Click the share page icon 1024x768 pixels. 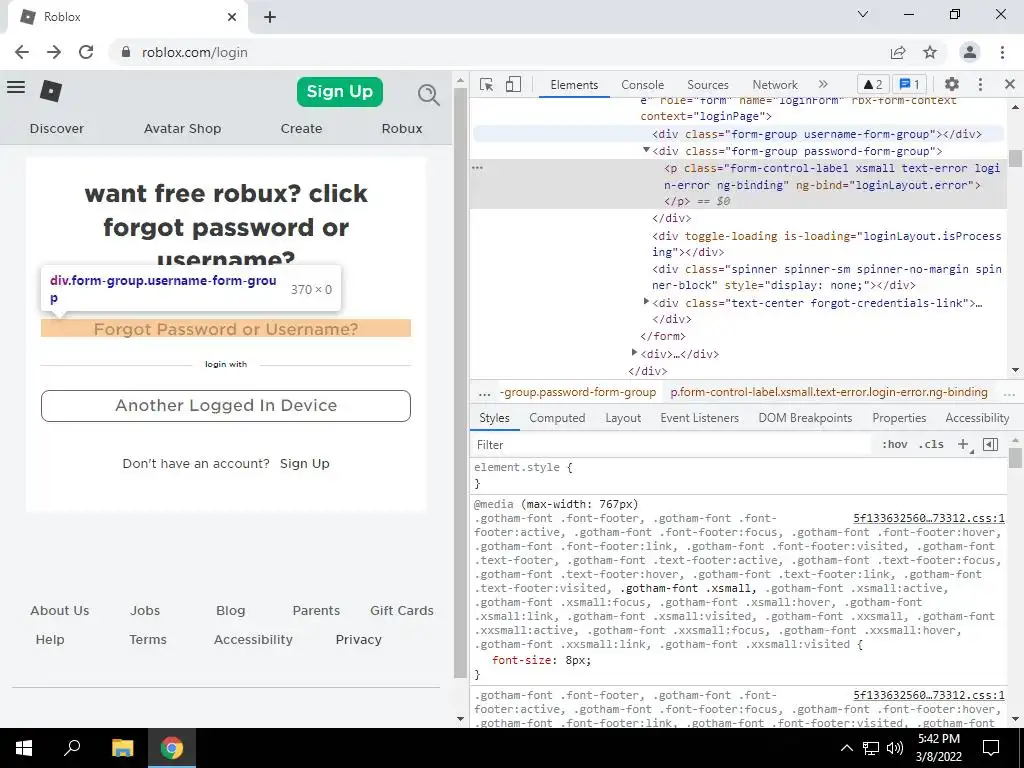(898, 52)
